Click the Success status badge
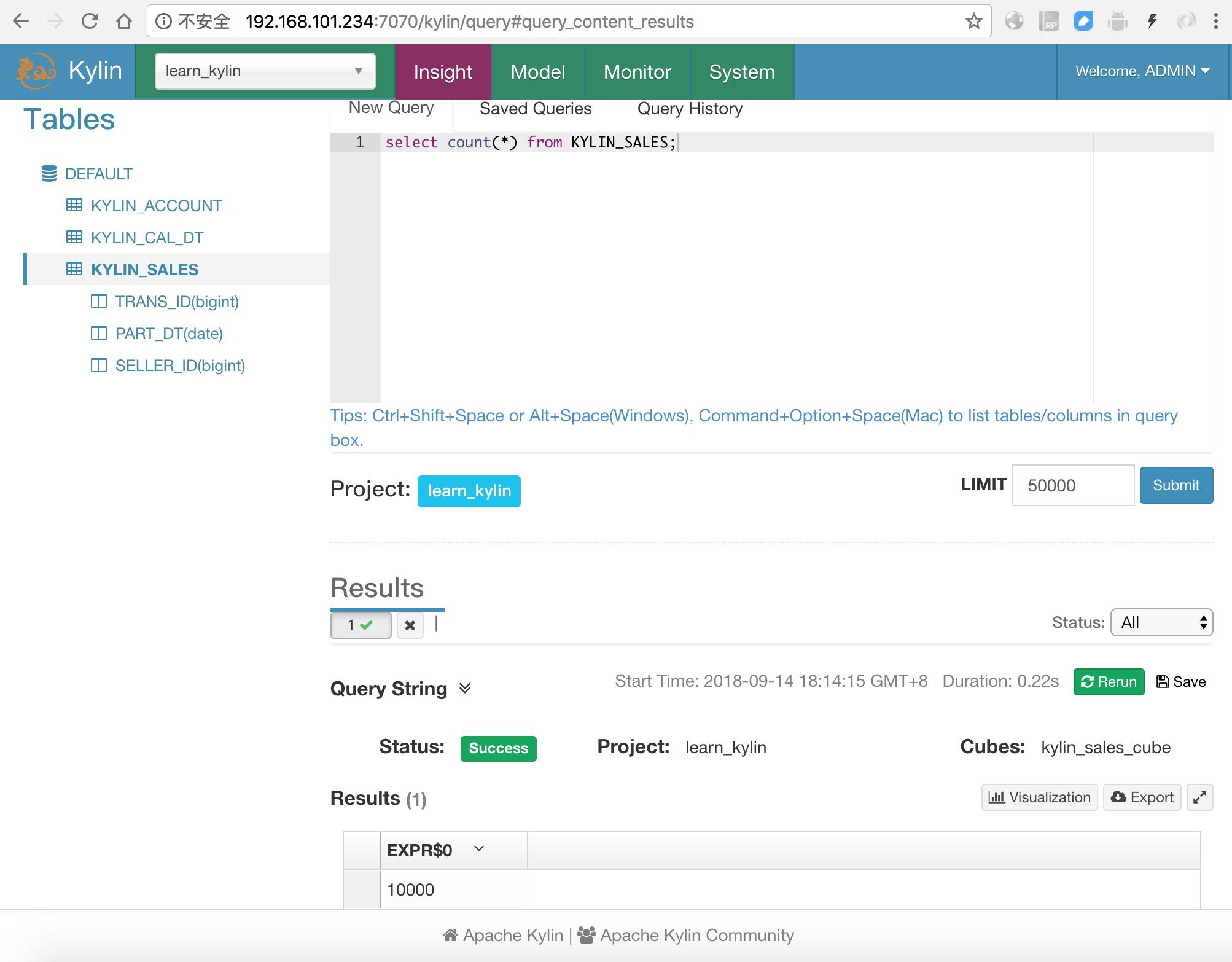 (x=499, y=748)
